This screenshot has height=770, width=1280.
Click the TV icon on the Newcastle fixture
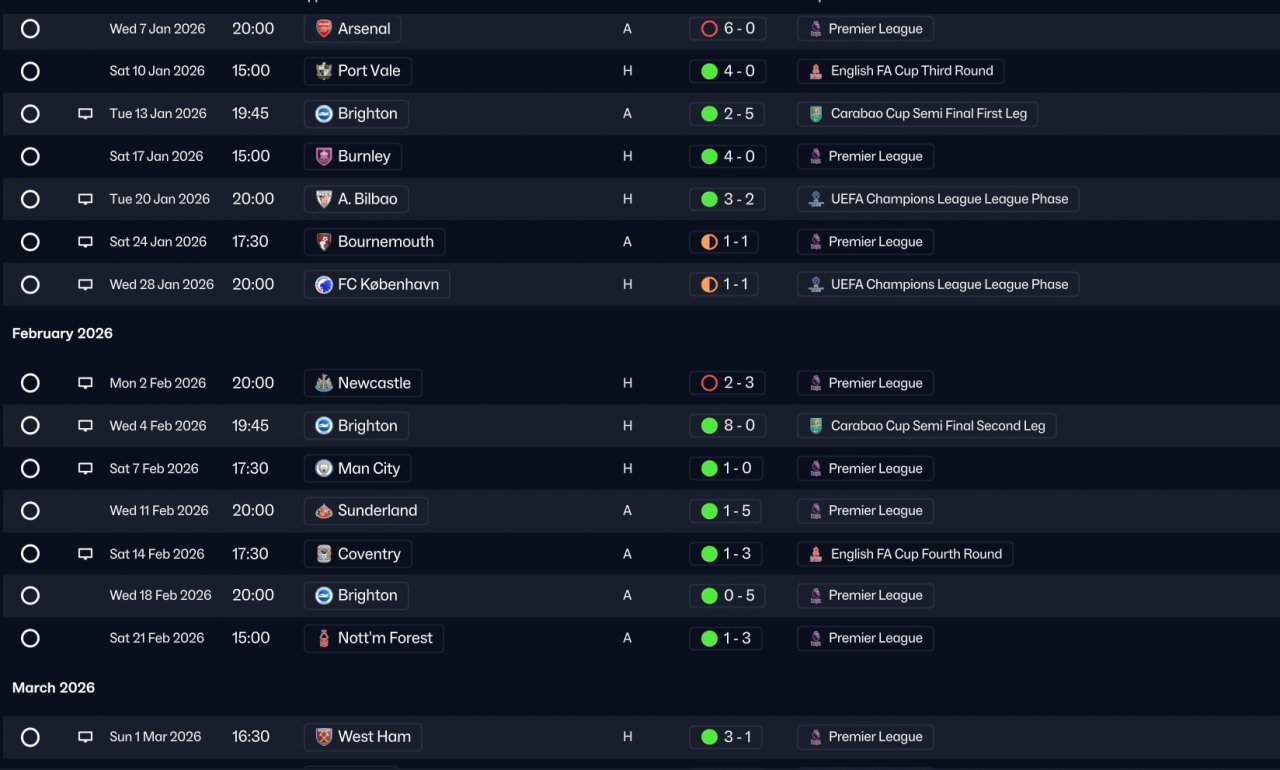pyautogui.click(x=86, y=383)
